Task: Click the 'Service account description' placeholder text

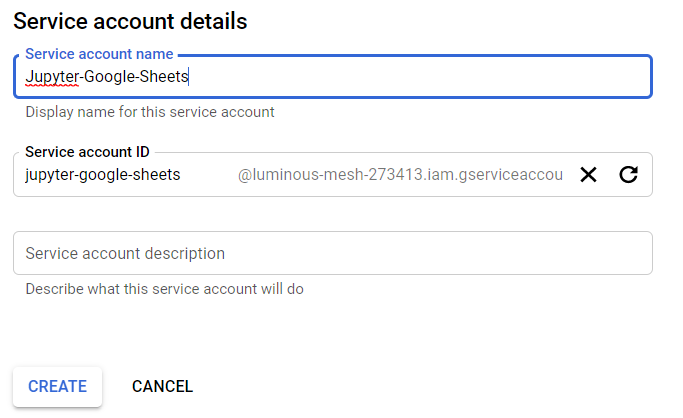Action: [125, 253]
